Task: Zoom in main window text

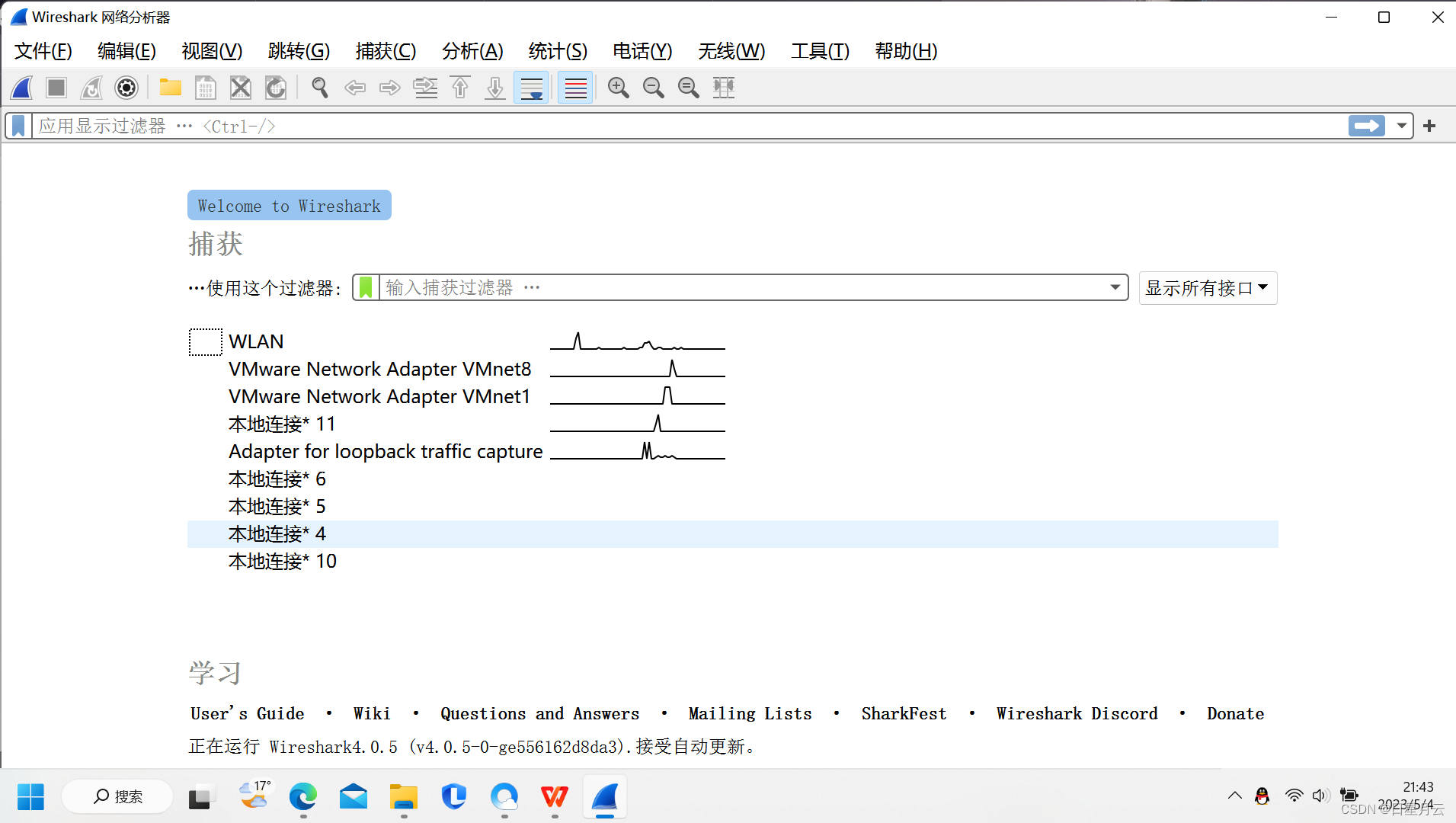Action: 618,88
